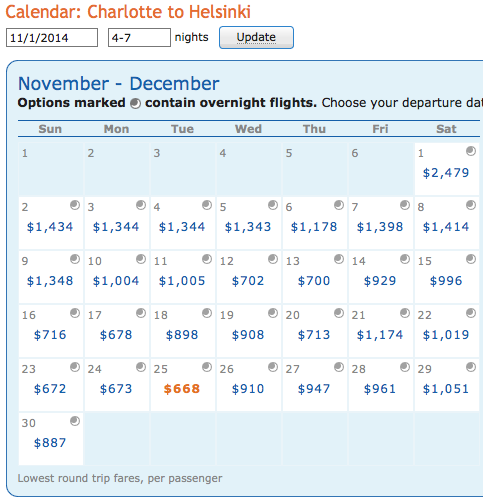Click the overnight icon for November 25

pos(207,367)
